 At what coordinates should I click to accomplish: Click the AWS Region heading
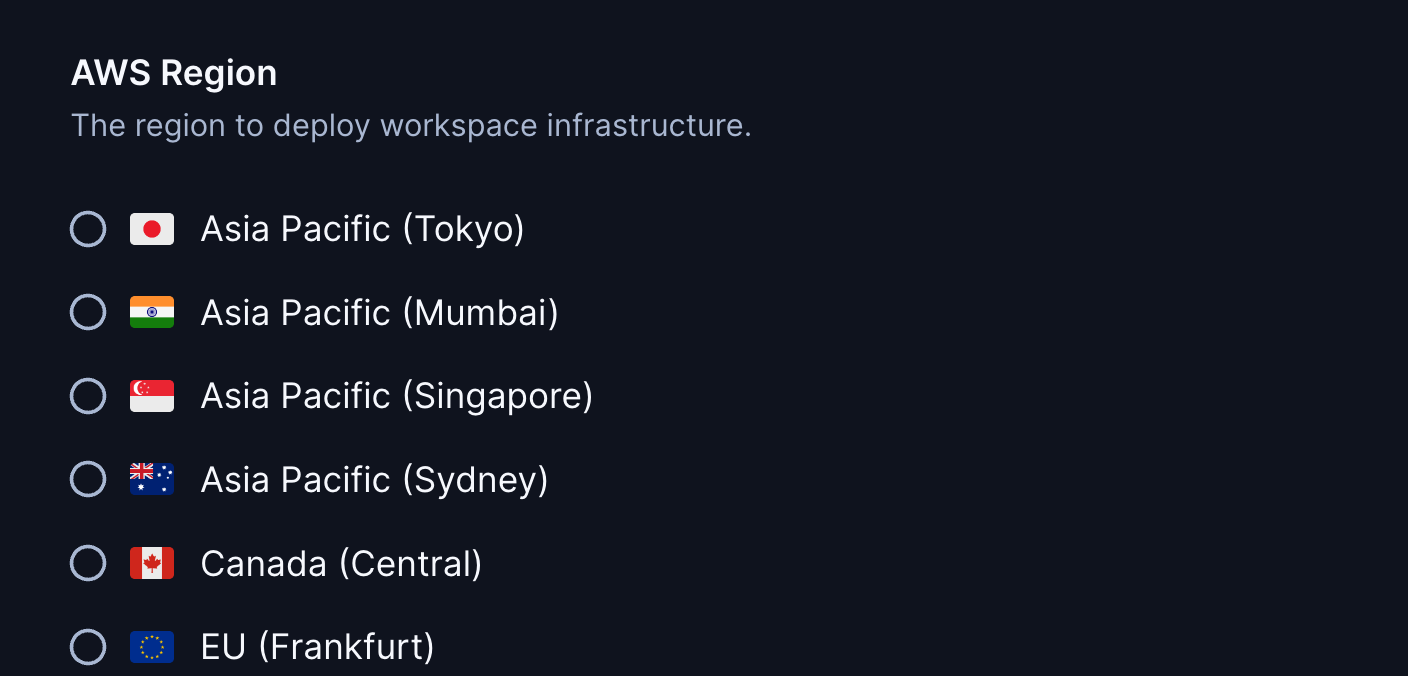173,72
